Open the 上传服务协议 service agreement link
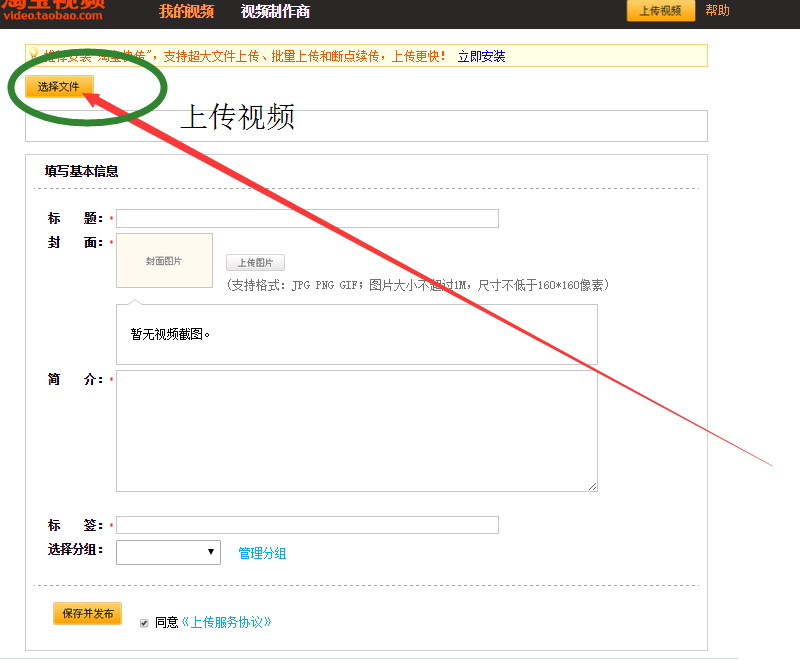The height and width of the screenshot is (661, 800). [x=226, y=622]
